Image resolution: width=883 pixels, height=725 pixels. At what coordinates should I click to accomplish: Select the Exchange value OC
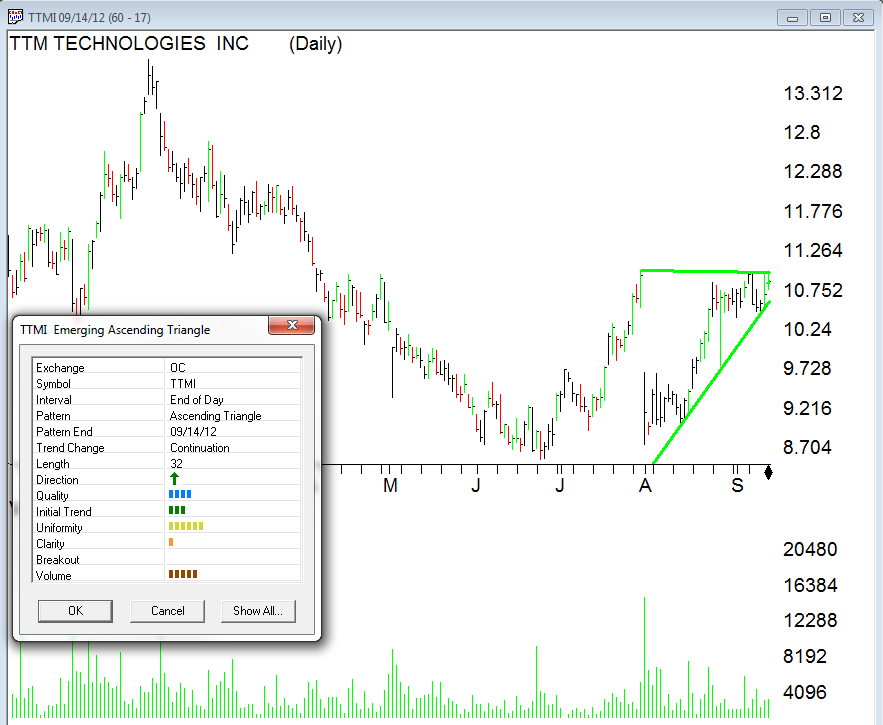[x=178, y=368]
